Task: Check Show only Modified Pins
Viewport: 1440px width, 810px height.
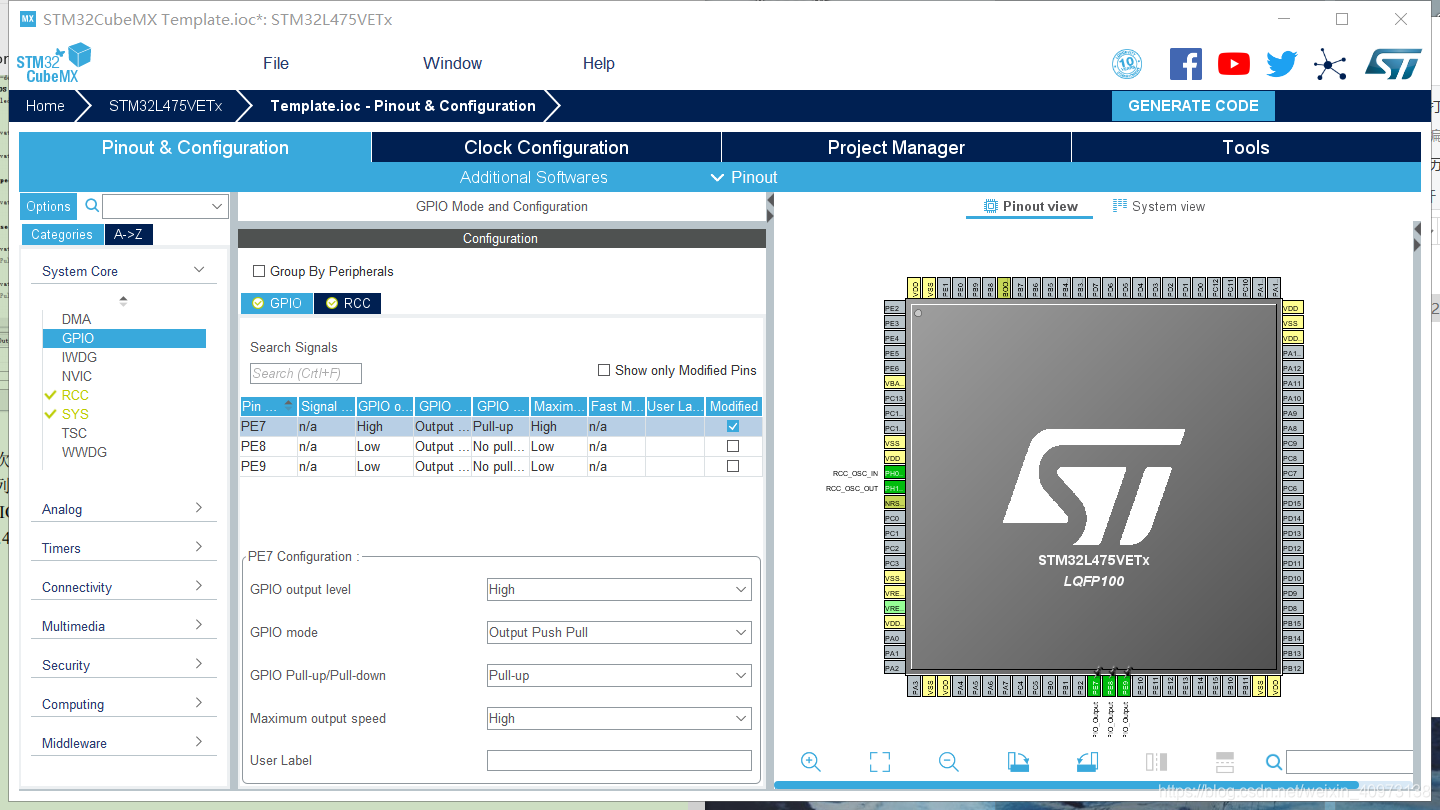Action: 604,370
